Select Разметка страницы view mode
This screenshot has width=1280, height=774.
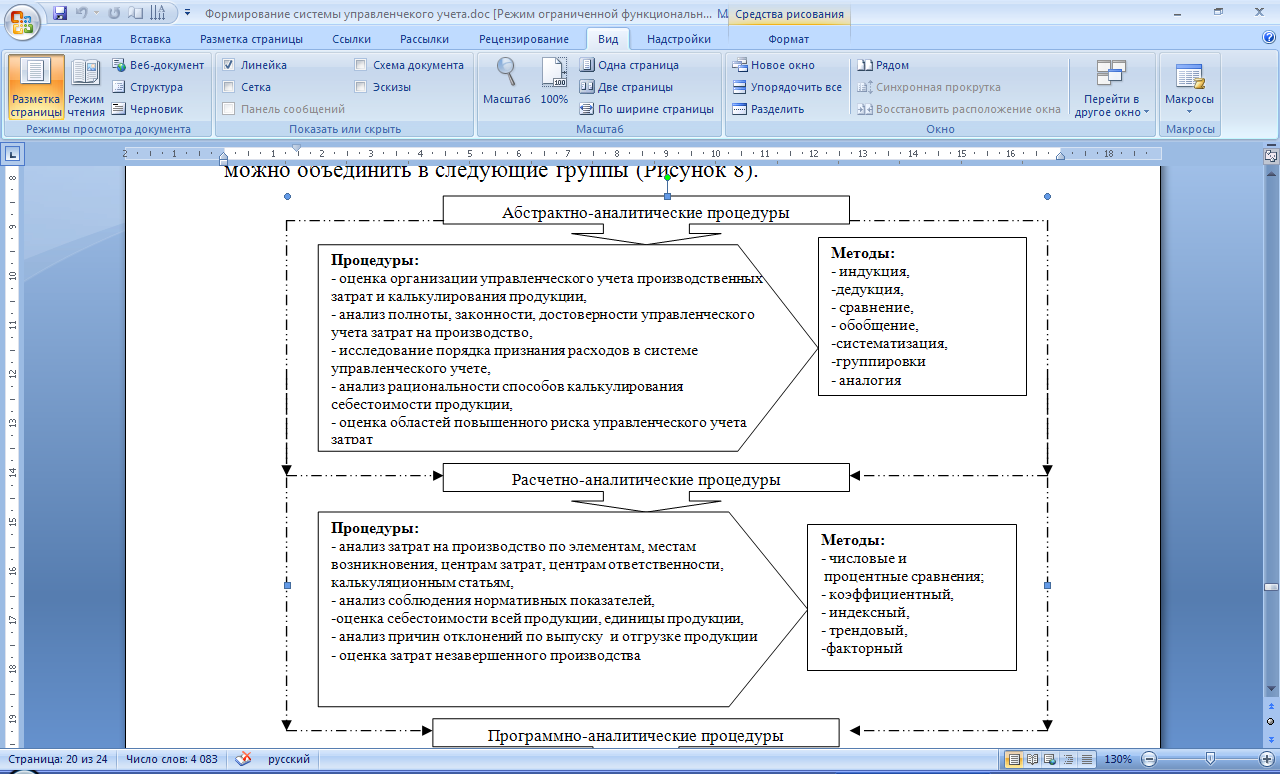[36, 87]
